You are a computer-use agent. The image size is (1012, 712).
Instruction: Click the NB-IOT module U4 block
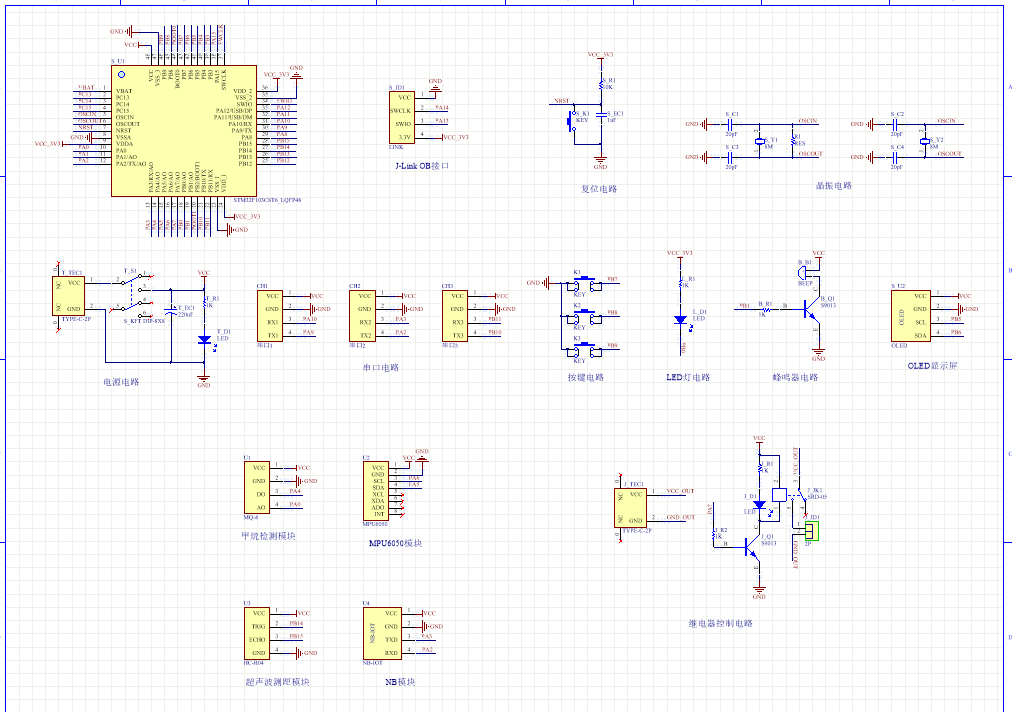376,632
